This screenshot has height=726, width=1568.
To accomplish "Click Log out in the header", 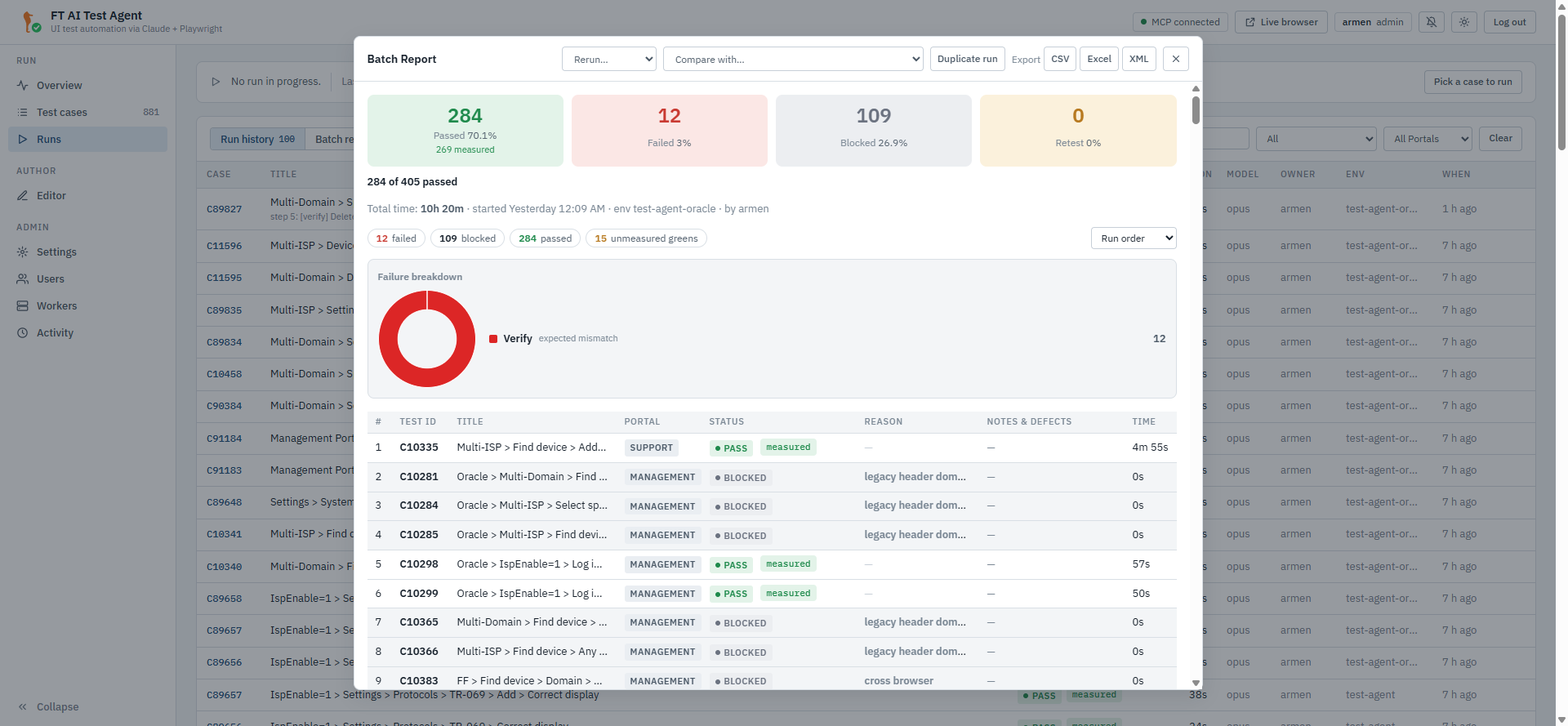I will [1509, 22].
